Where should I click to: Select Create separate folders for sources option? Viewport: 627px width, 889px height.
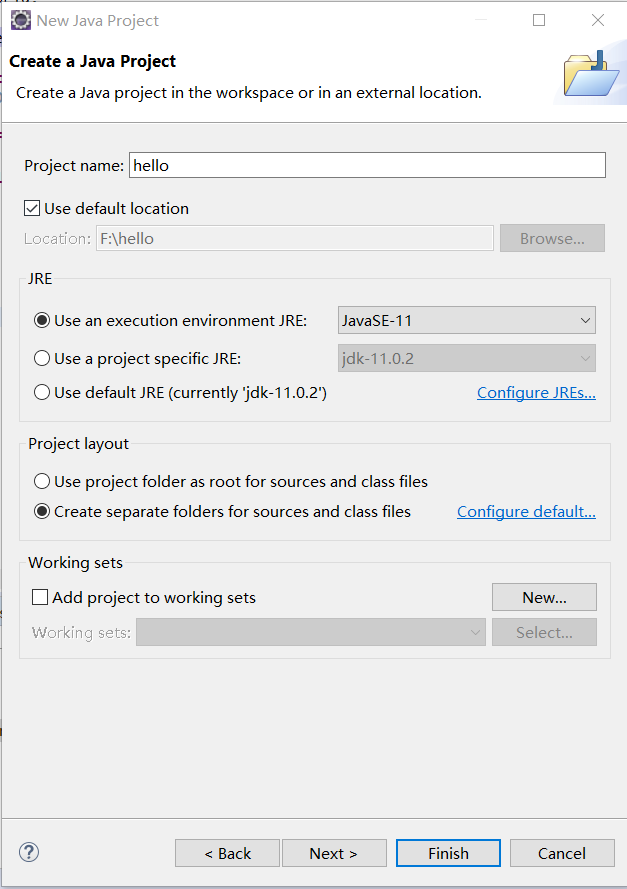click(42, 512)
